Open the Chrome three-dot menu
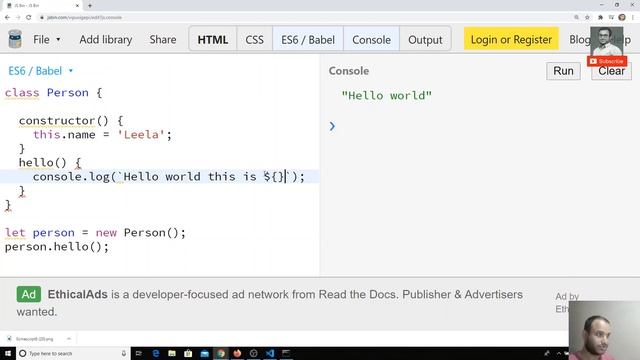This screenshot has width=640, height=360. click(633, 17)
